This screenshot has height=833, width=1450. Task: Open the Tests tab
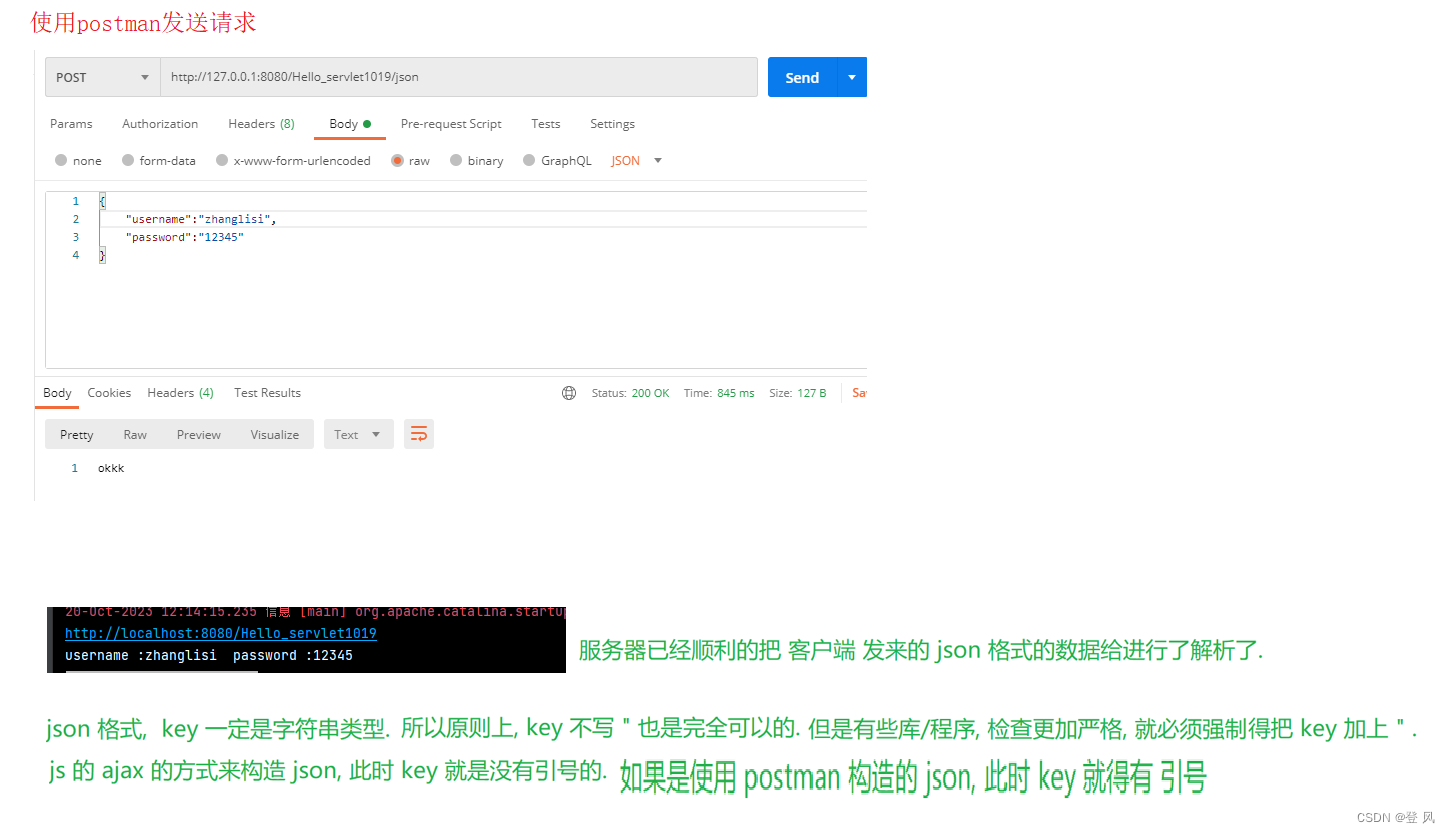tap(546, 124)
